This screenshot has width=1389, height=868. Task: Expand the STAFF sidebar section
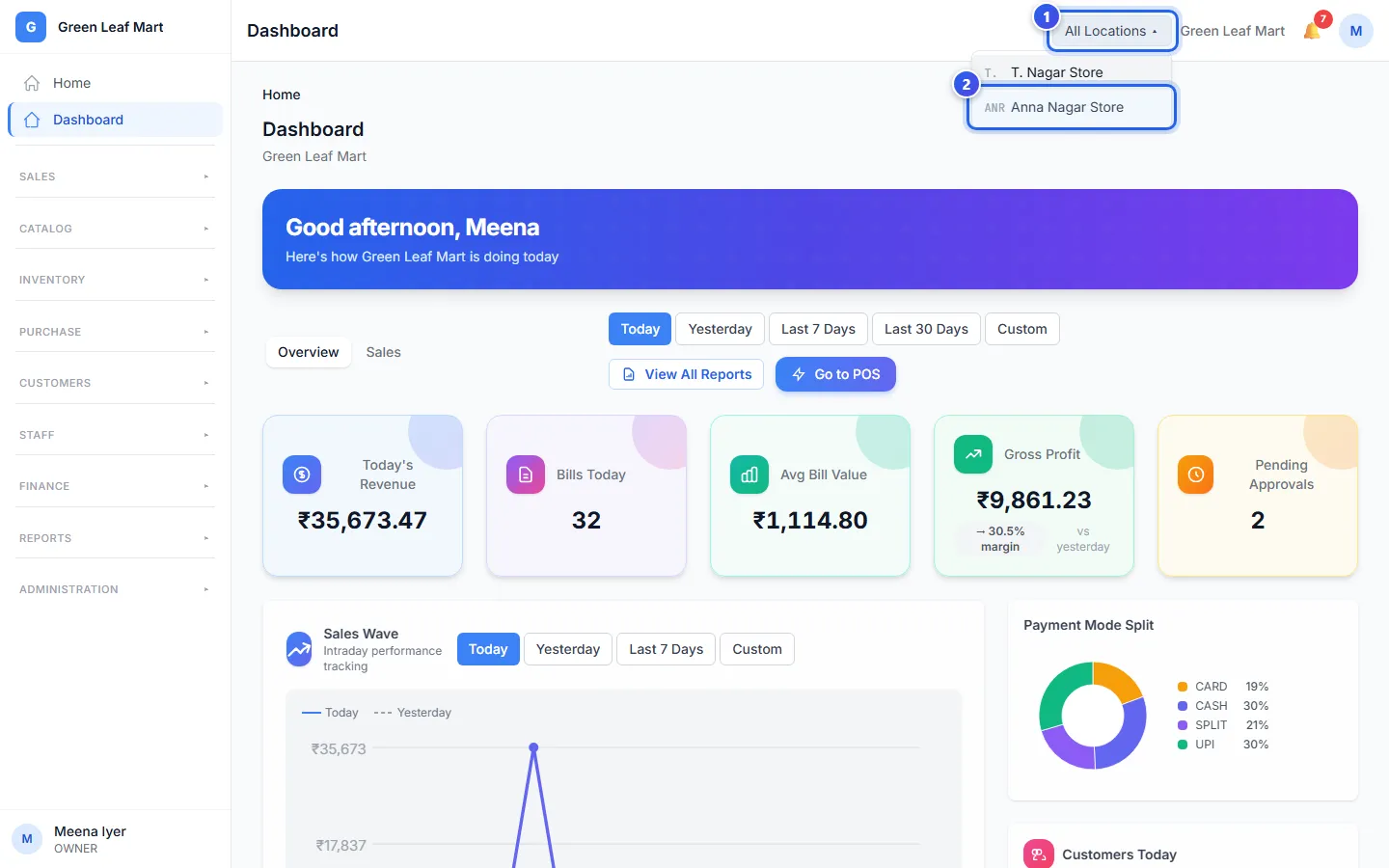(x=115, y=435)
